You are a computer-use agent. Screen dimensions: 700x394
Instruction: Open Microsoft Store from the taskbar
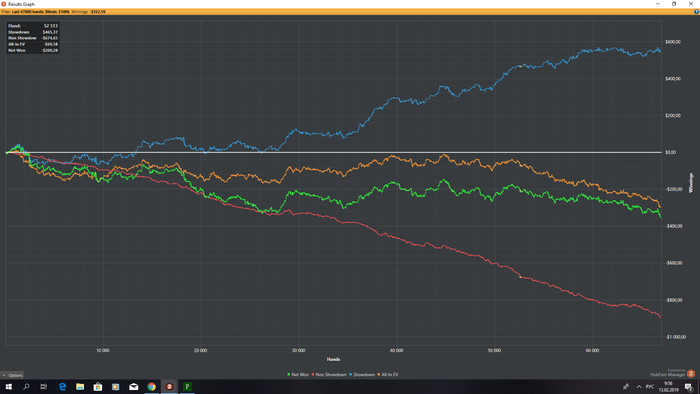pyautogui.click(x=98, y=387)
